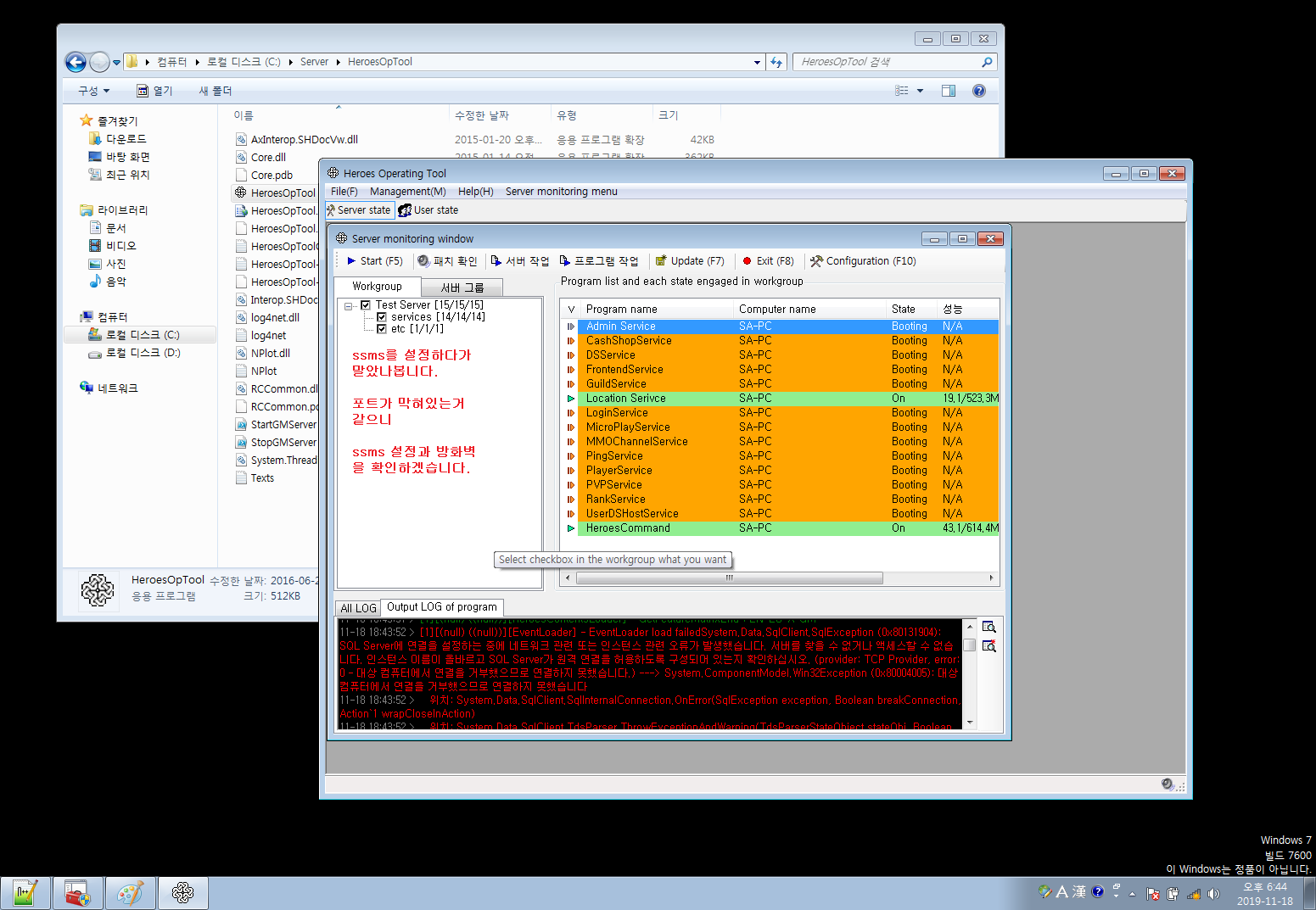Click the log pane vertical scrollbar thumb
Image resolution: width=1316 pixels, height=910 pixels.
(x=970, y=645)
